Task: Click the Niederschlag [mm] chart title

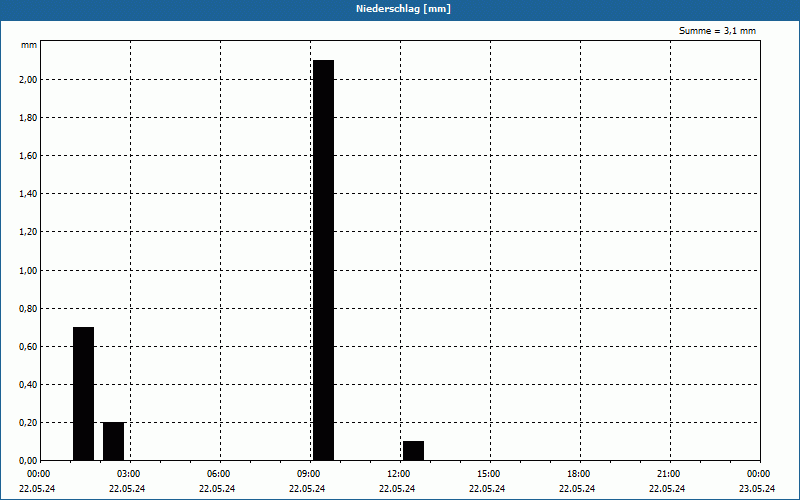Action: pos(403,9)
